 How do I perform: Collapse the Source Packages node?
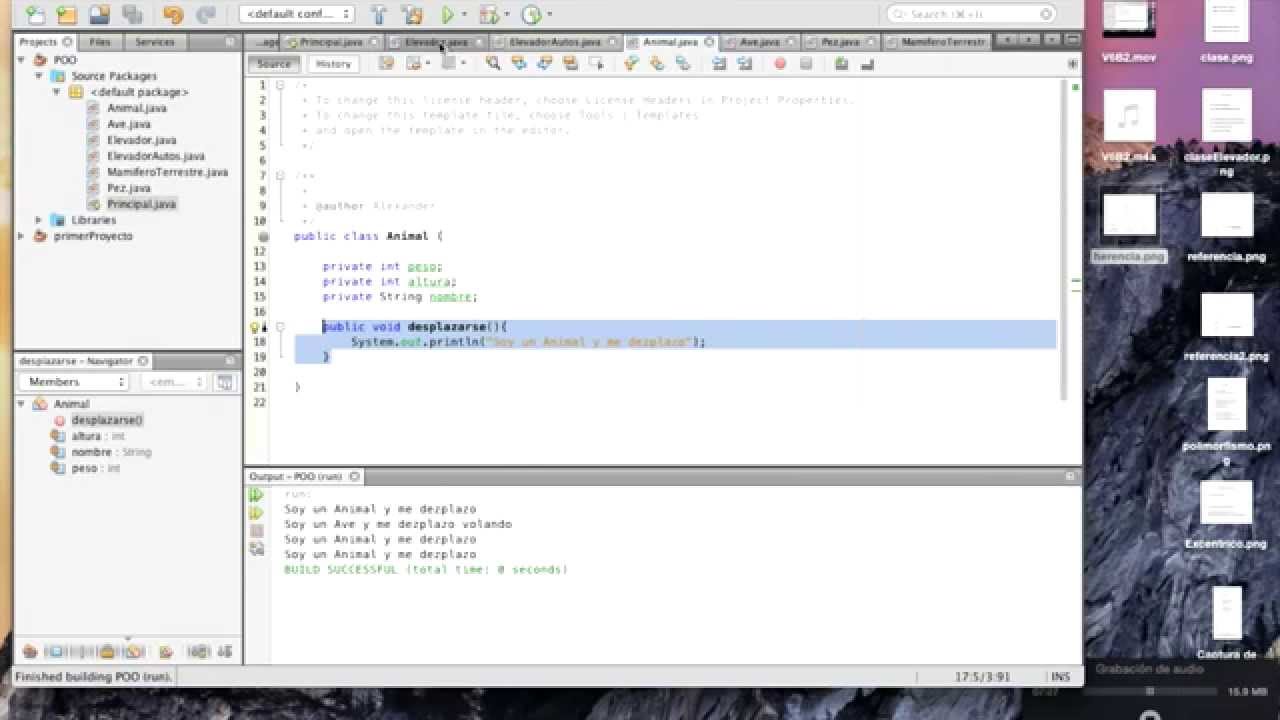(39, 76)
